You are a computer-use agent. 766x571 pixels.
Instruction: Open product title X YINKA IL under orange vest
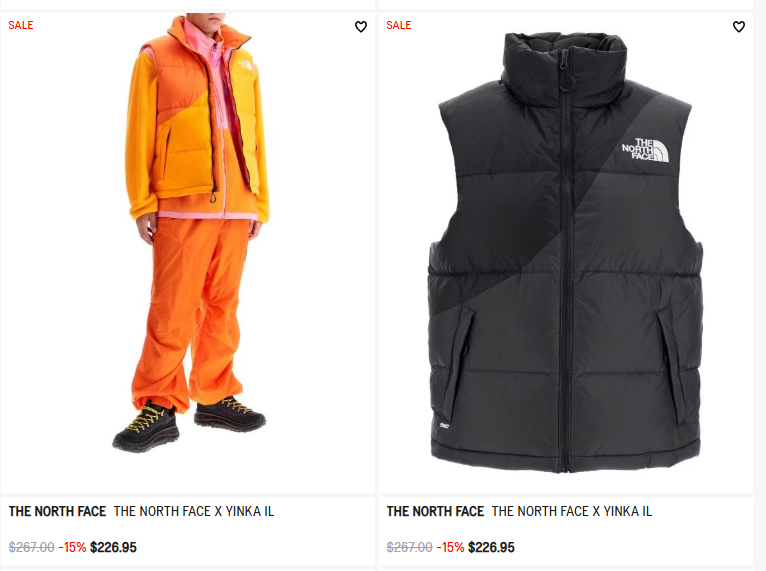point(194,511)
